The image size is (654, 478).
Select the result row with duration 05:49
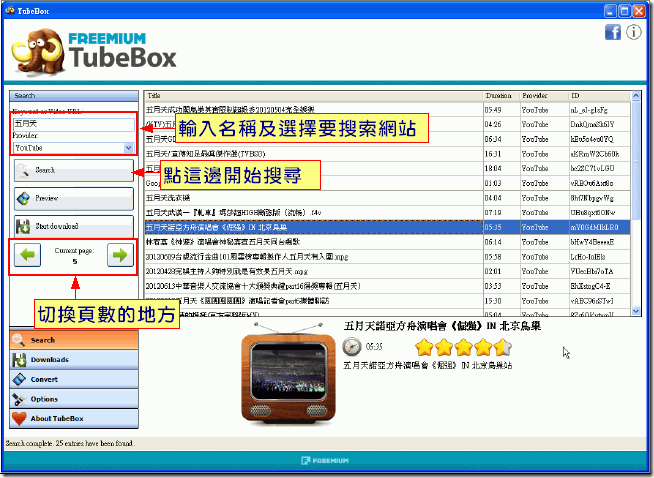(388, 110)
